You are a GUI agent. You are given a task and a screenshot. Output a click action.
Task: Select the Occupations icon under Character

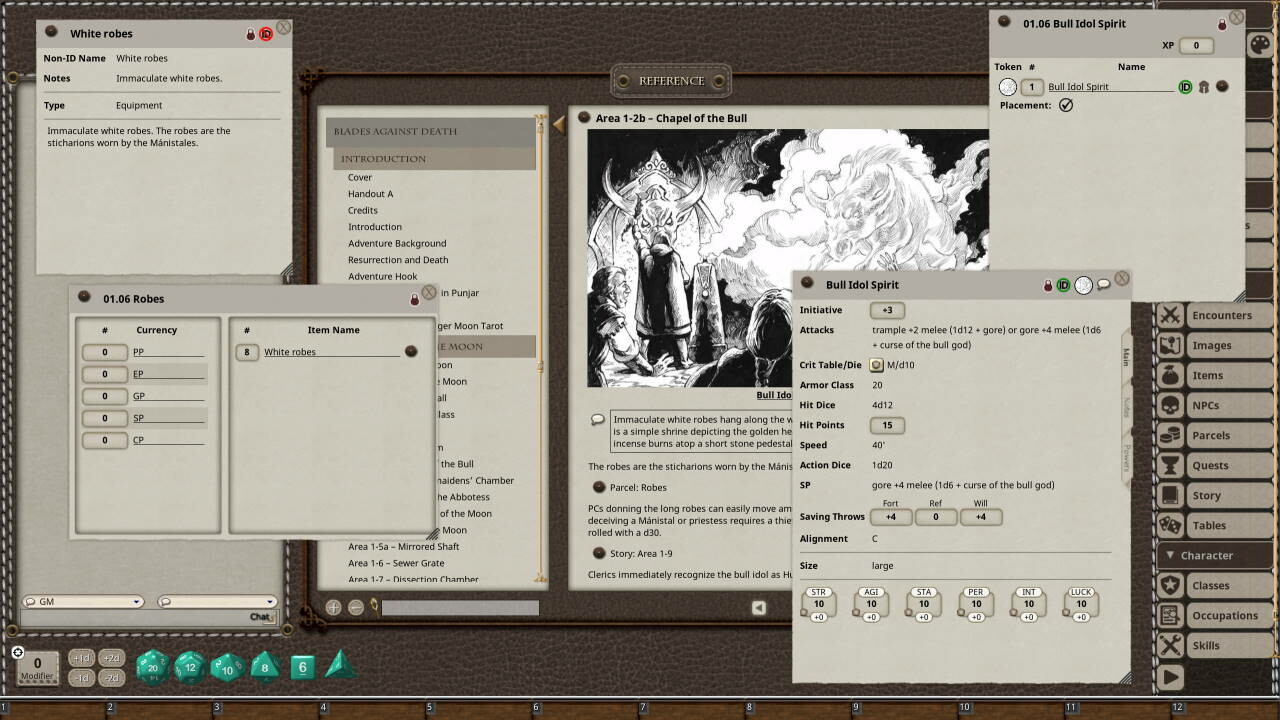point(1170,615)
